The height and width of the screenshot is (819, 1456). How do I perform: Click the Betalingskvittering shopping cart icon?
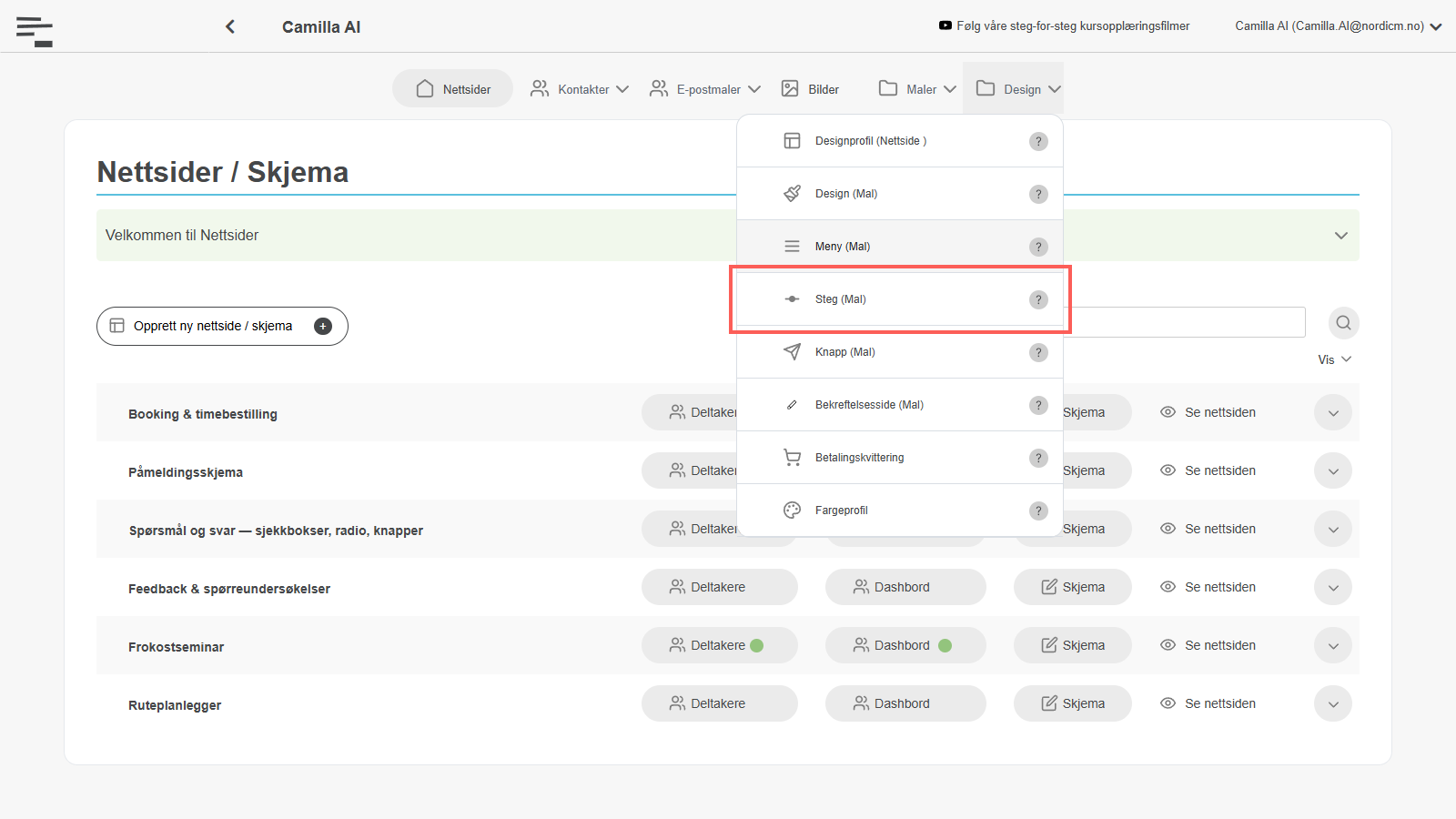[792, 457]
